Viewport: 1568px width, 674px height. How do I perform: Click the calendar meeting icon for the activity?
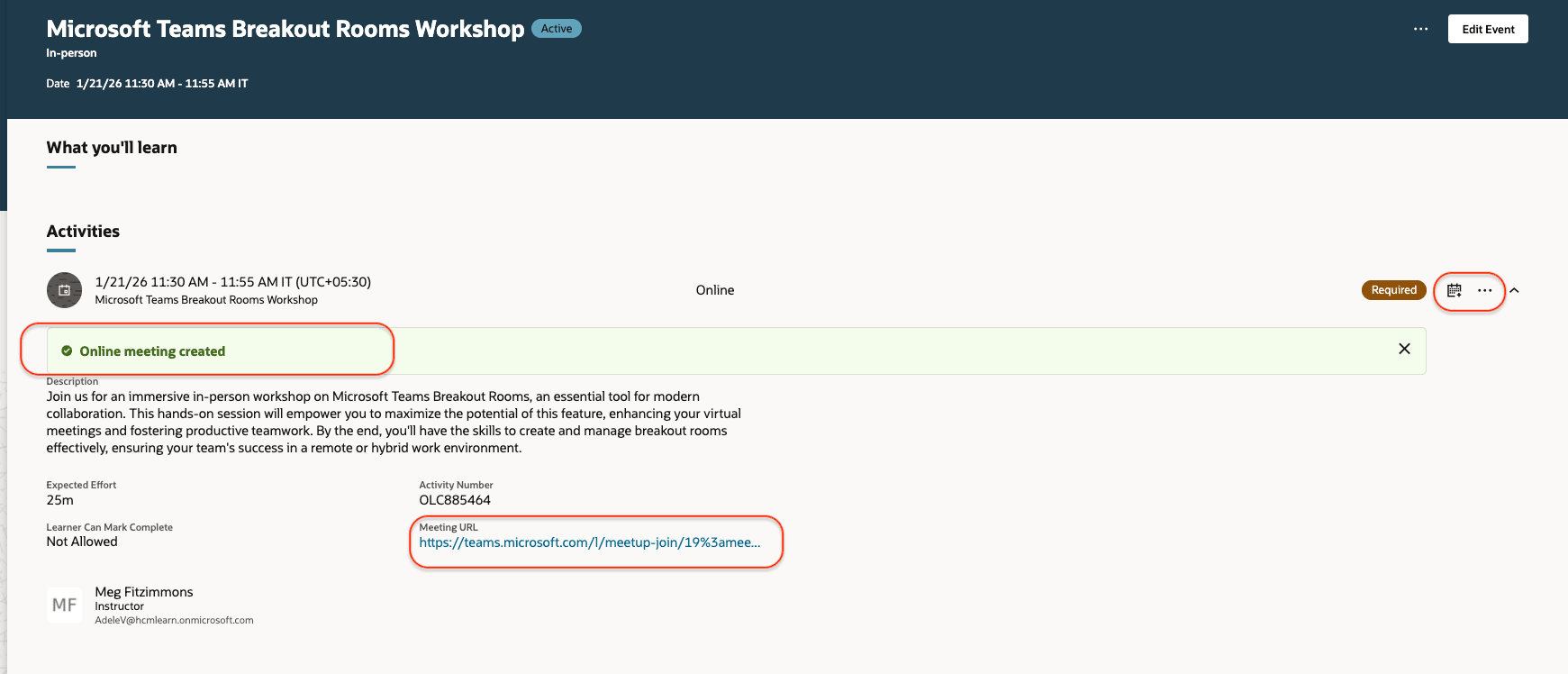tap(1455, 290)
